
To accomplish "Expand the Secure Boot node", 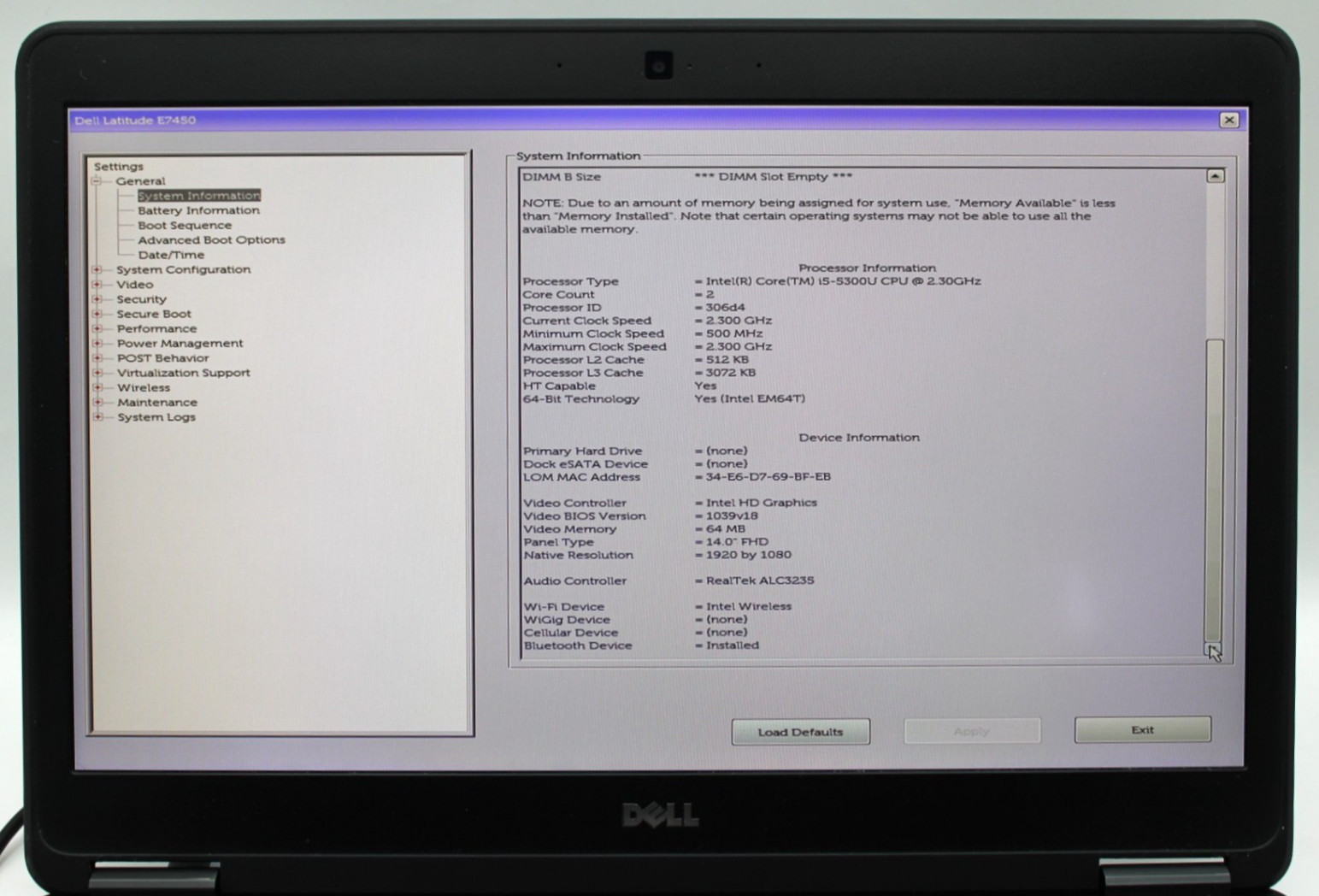I will [97, 314].
